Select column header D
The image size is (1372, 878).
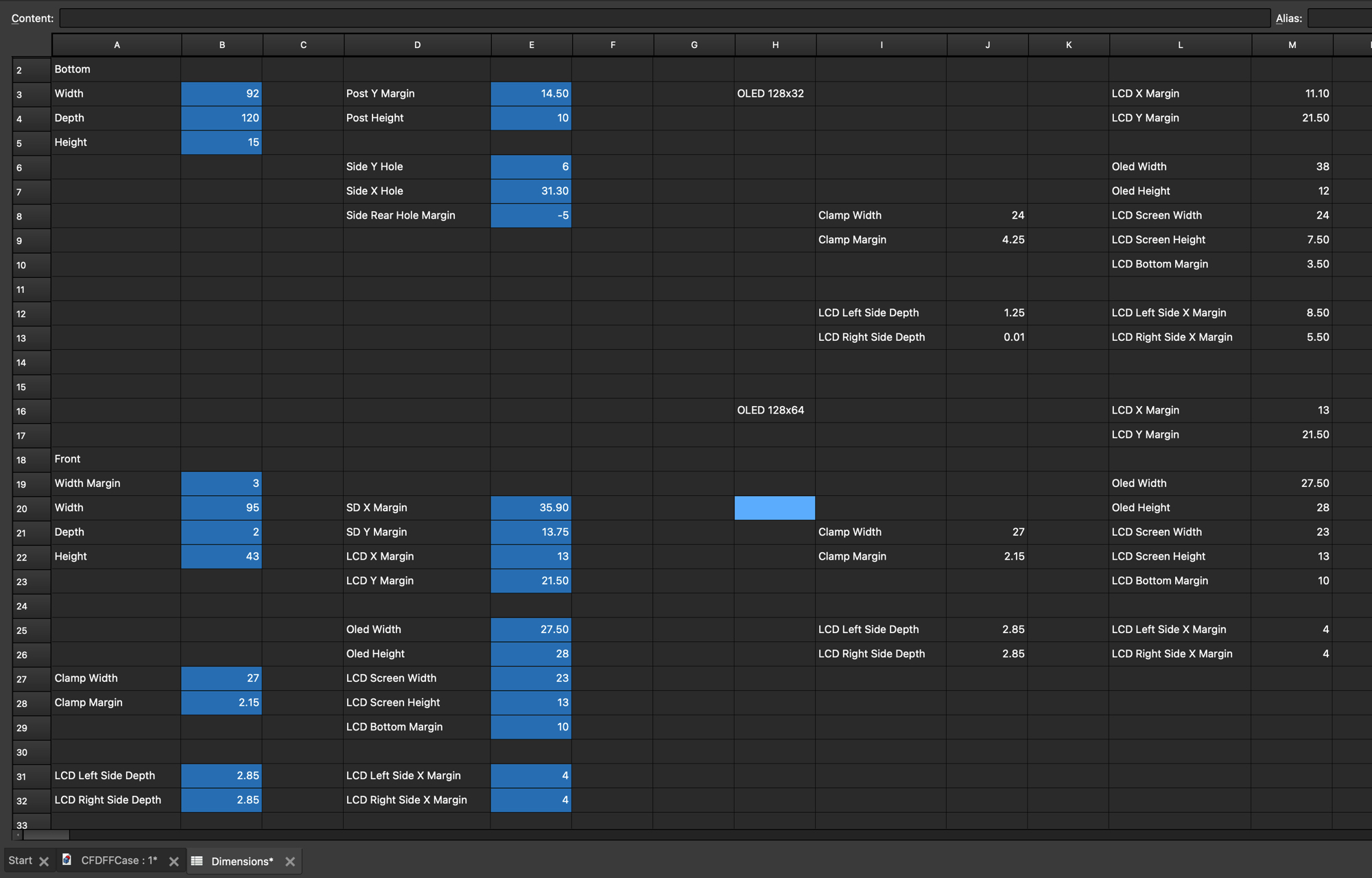pyautogui.click(x=417, y=45)
